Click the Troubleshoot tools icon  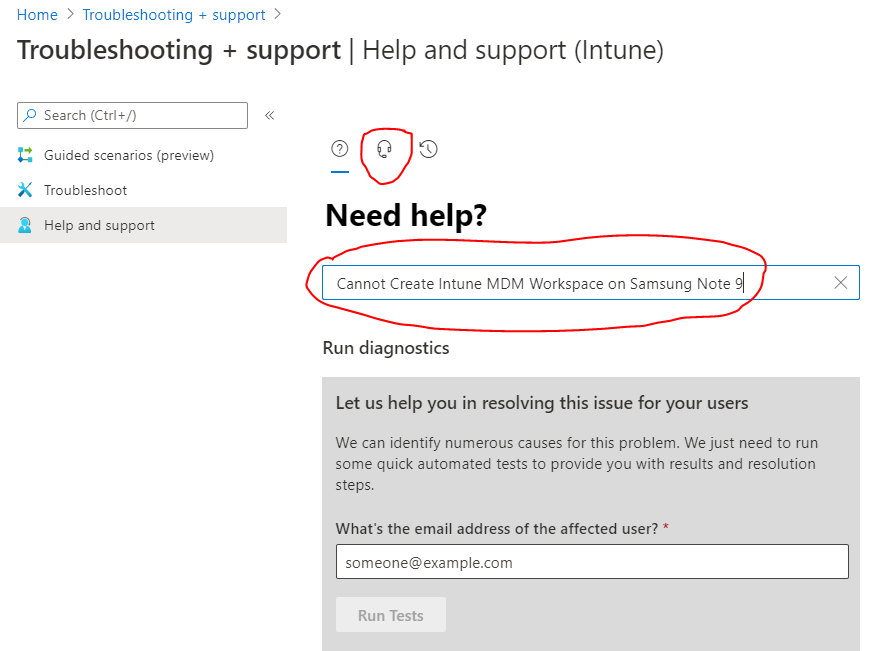(x=25, y=190)
